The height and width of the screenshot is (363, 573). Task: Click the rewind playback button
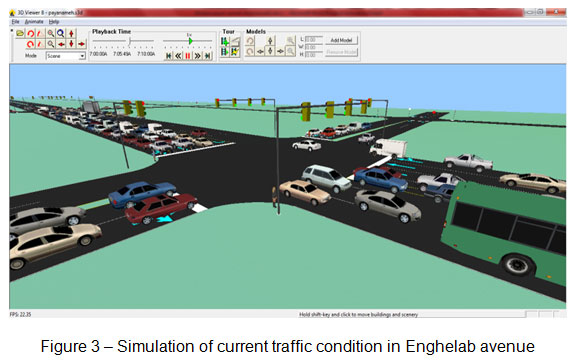(178, 56)
